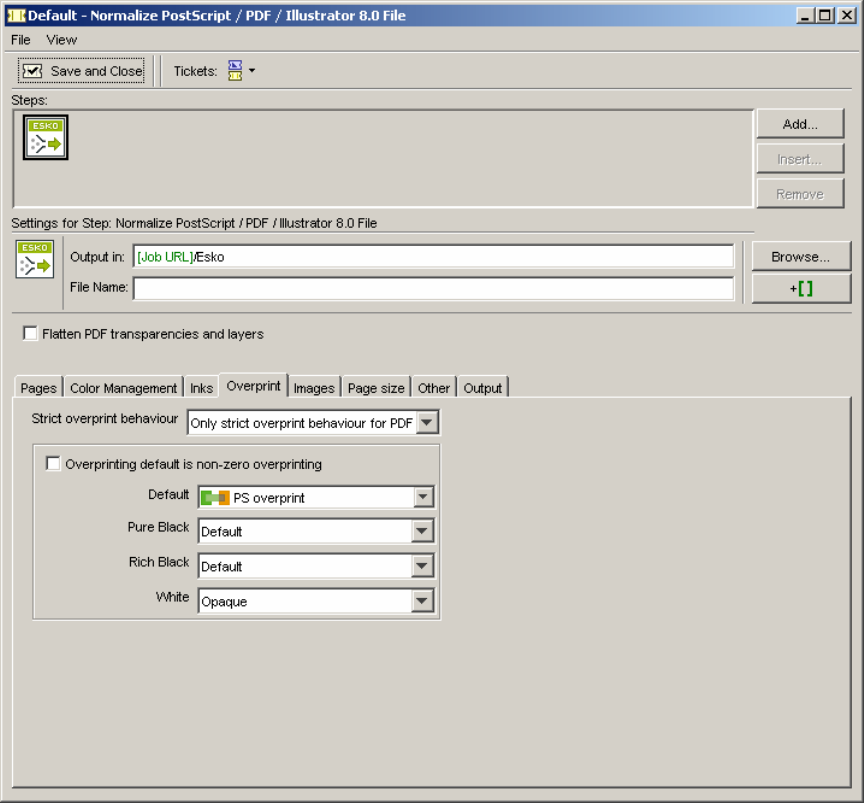Click the Tickets dropdown arrow
Screen dimensions: 864x803
pyautogui.click(x=252, y=71)
